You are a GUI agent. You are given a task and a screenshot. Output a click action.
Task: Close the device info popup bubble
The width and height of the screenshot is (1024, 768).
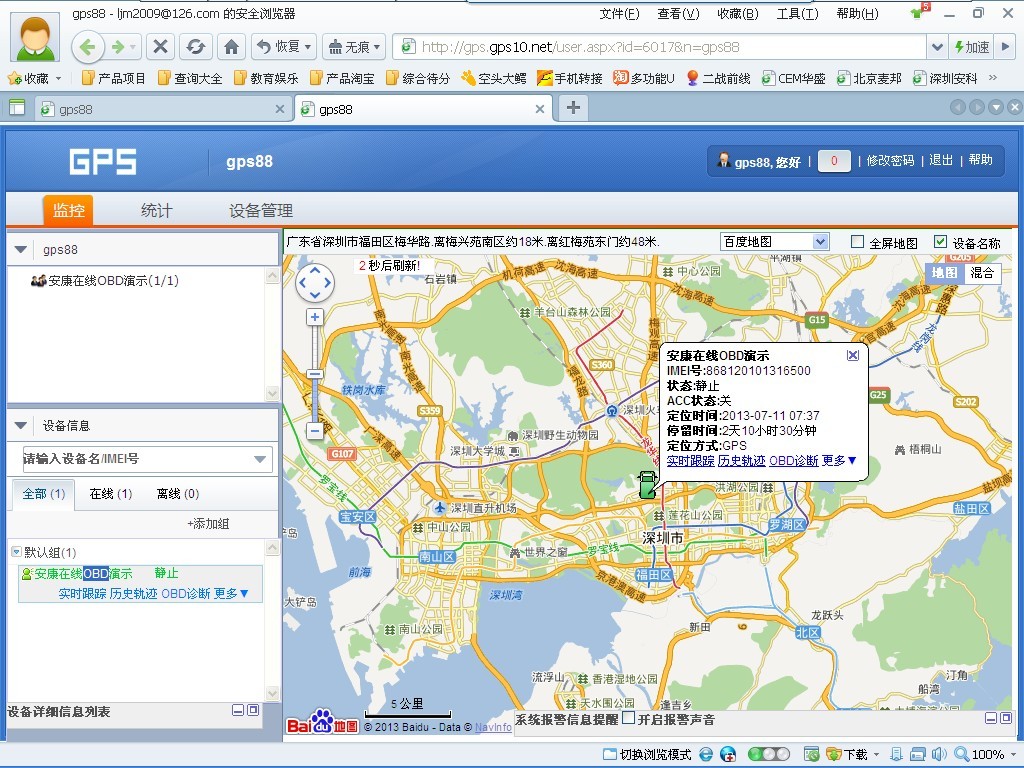853,355
